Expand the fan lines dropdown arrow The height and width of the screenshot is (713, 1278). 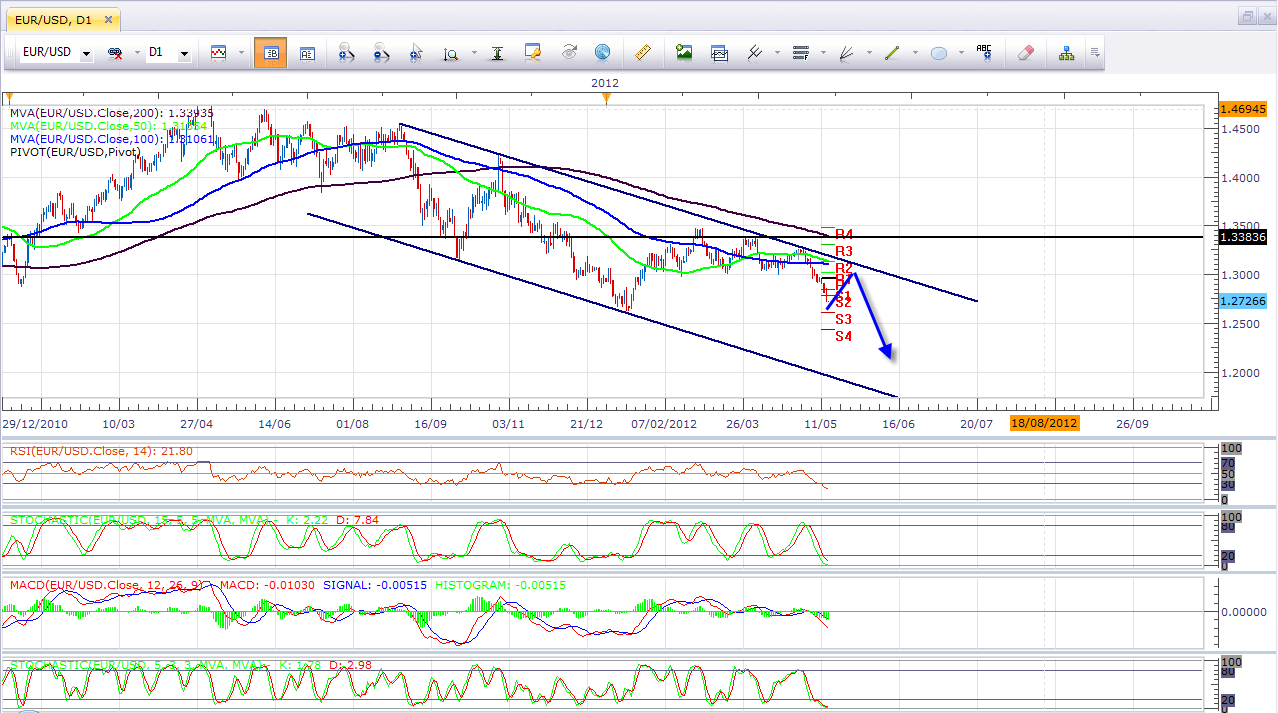pos(868,53)
